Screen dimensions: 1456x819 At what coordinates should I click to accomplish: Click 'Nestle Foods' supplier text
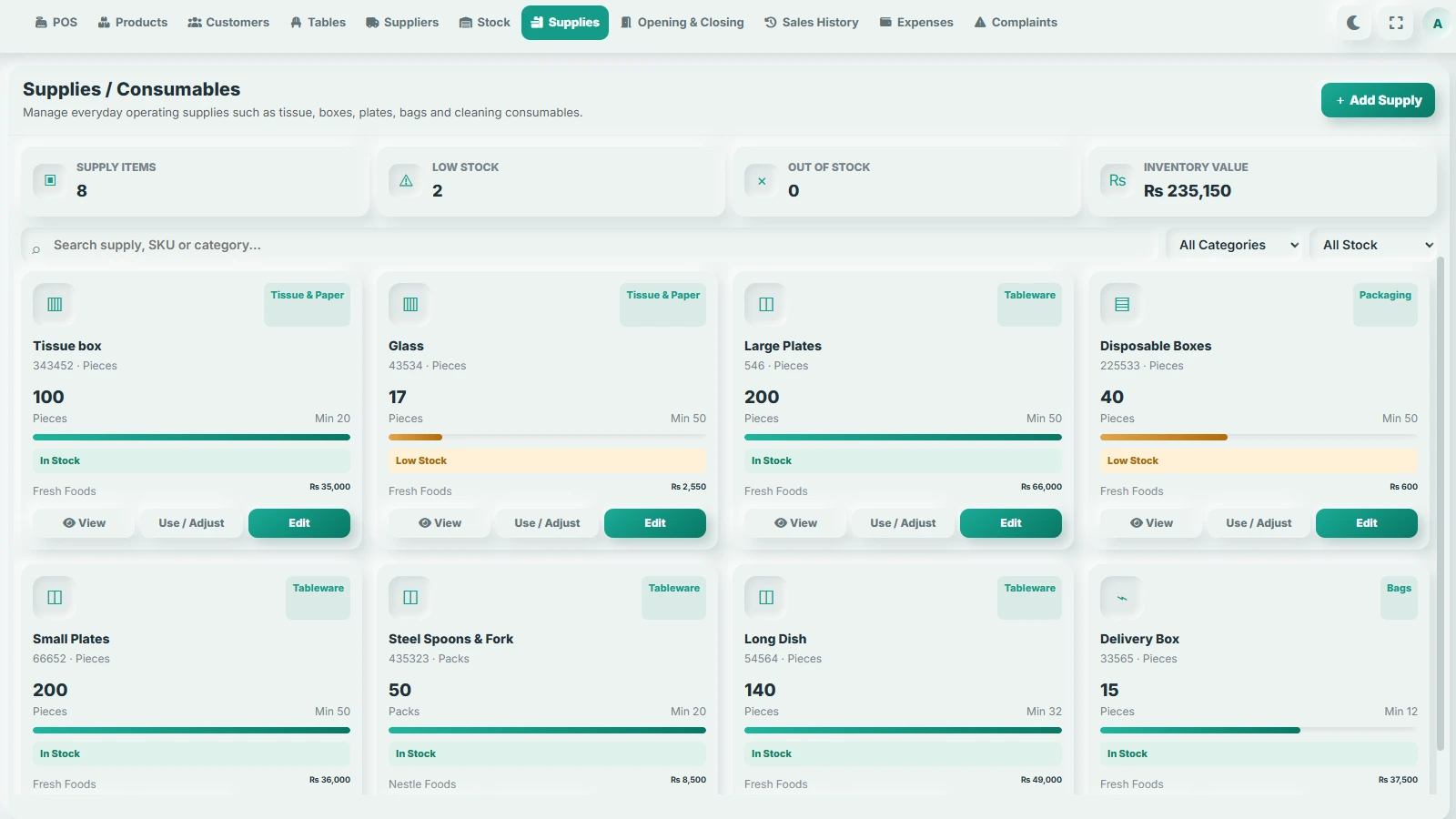422,784
